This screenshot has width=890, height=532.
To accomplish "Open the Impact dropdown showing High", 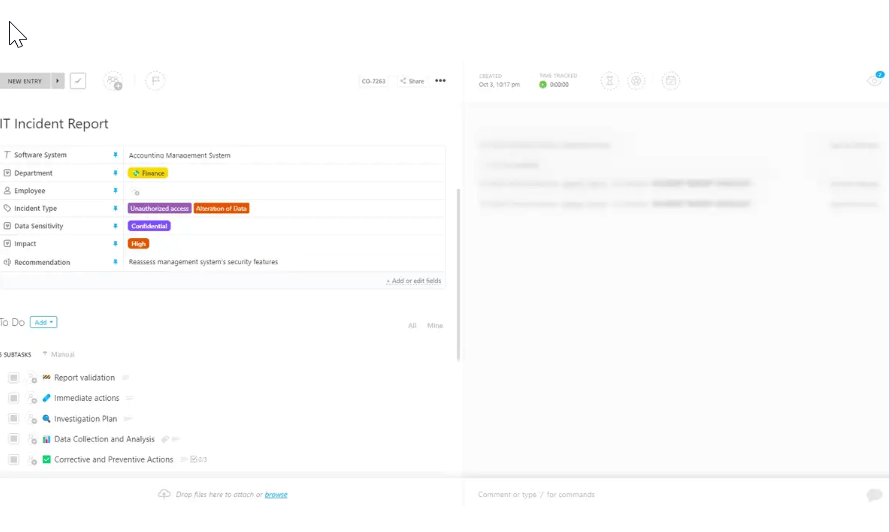I will tap(138, 244).
